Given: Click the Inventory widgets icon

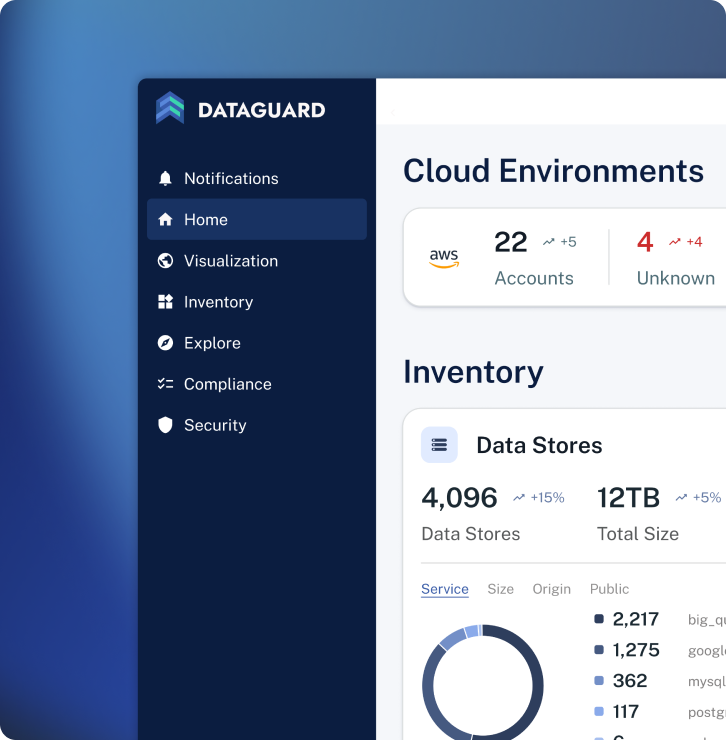Looking at the screenshot, I should [166, 301].
